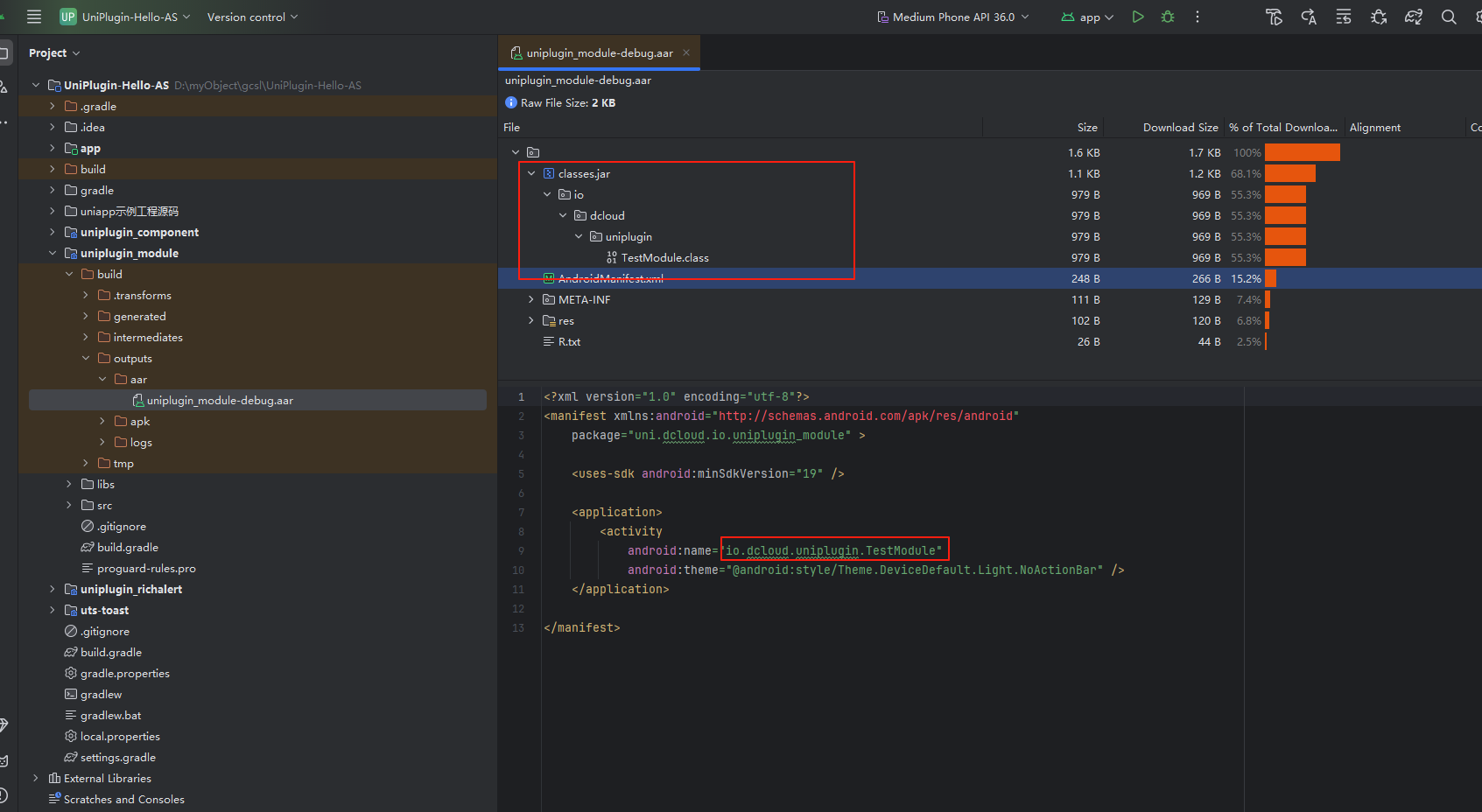This screenshot has width=1482, height=812.
Task: Select TestModule.class in the archive tree
Action: (664, 257)
